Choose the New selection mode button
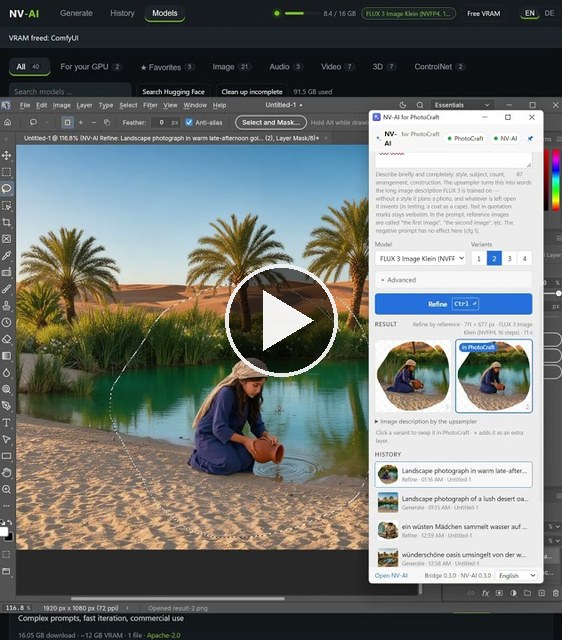562x640 pixels. 67,122
